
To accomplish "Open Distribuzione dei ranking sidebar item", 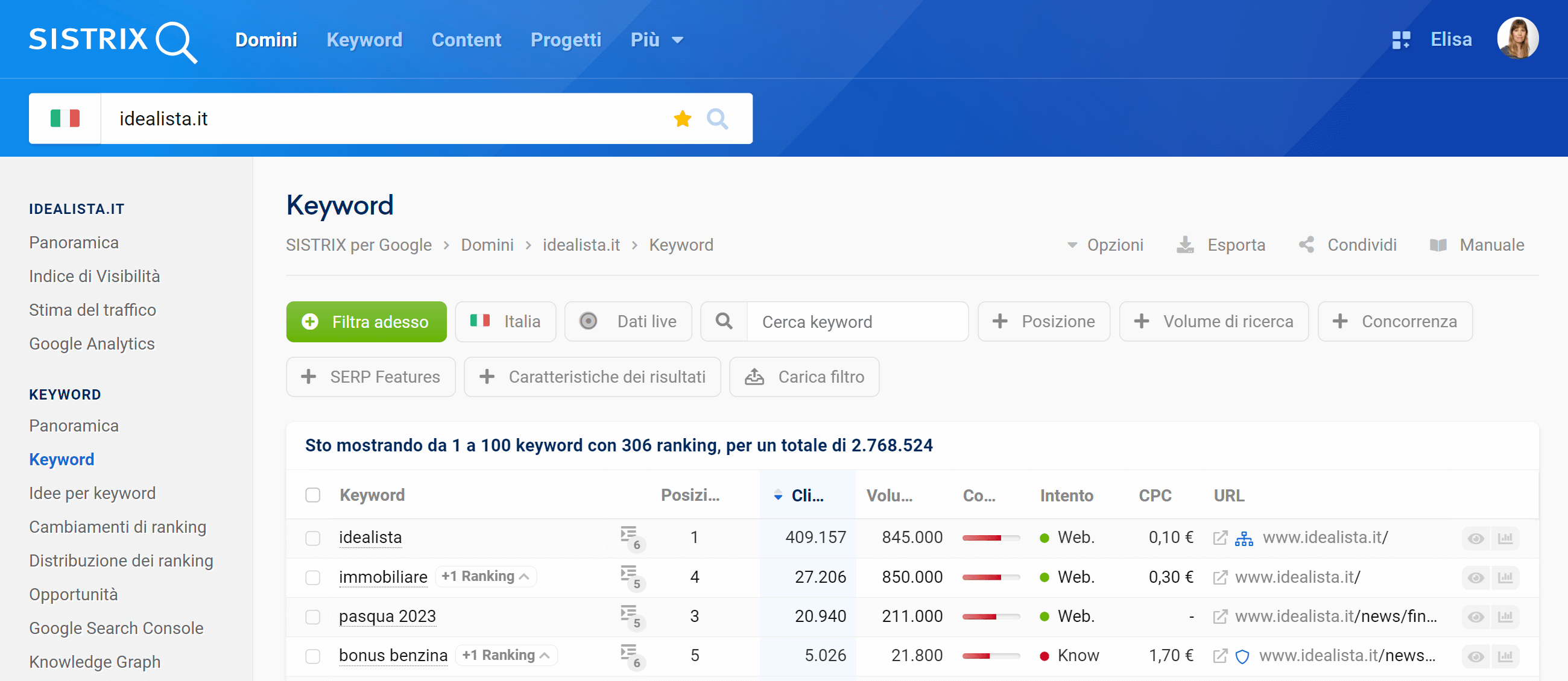I will 121,560.
